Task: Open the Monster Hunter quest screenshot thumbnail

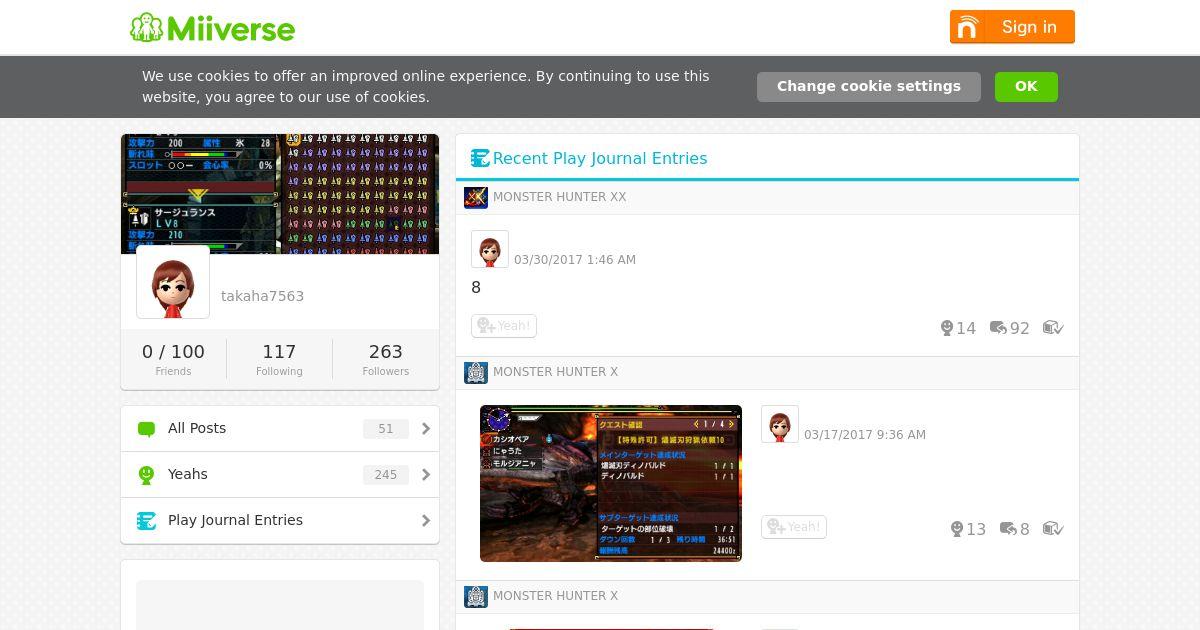Action: point(611,483)
